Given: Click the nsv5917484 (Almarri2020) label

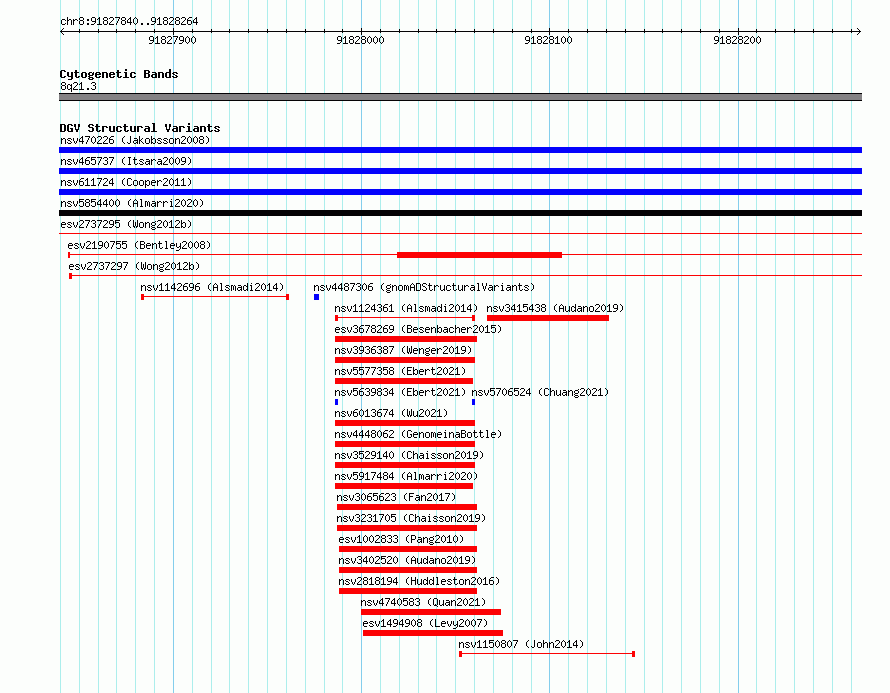Looking at the screenshot, I should point(406,476).
